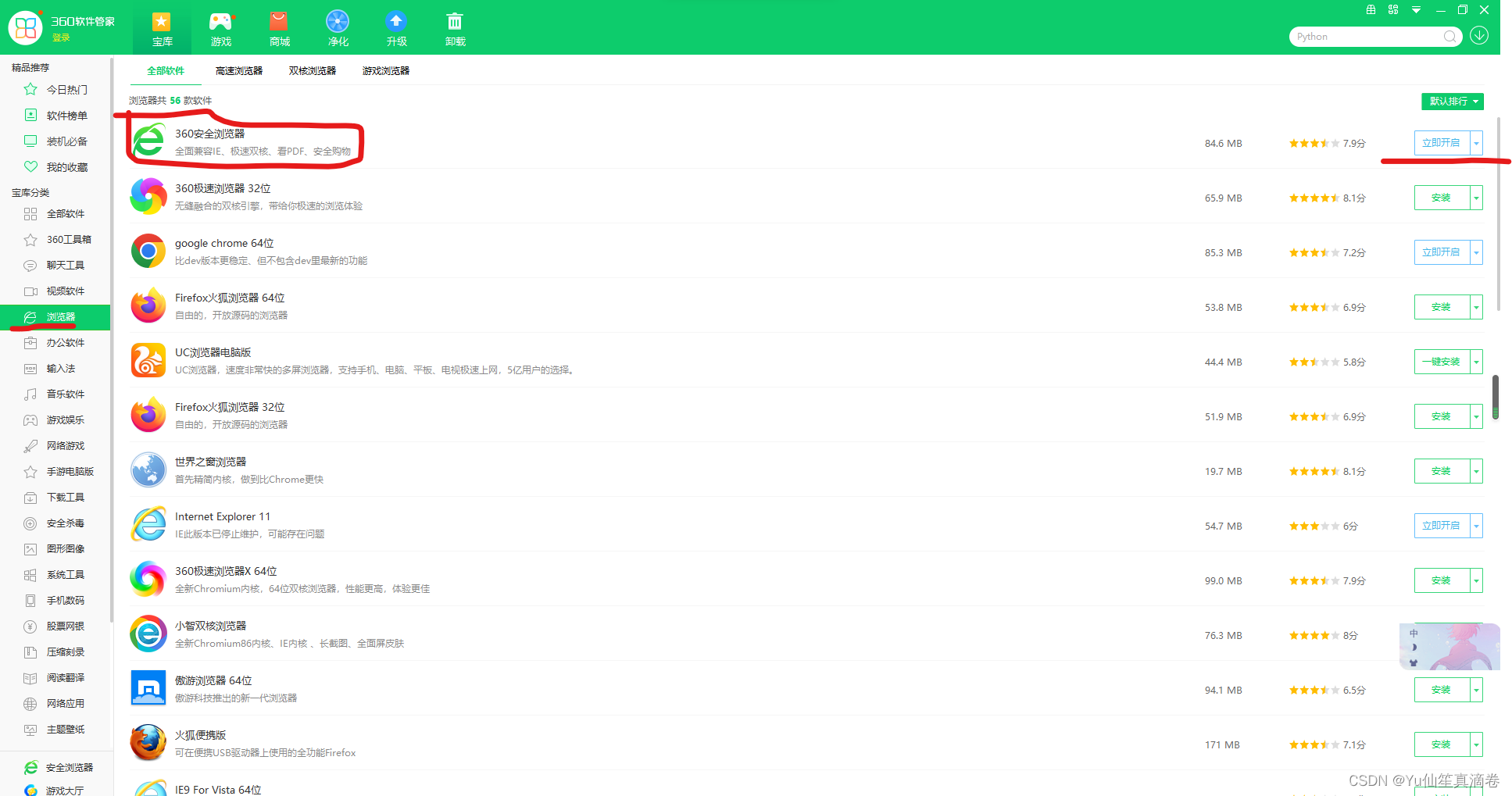
Task: Click the 小智双核浏览器 icon
Action: (148, 634)
